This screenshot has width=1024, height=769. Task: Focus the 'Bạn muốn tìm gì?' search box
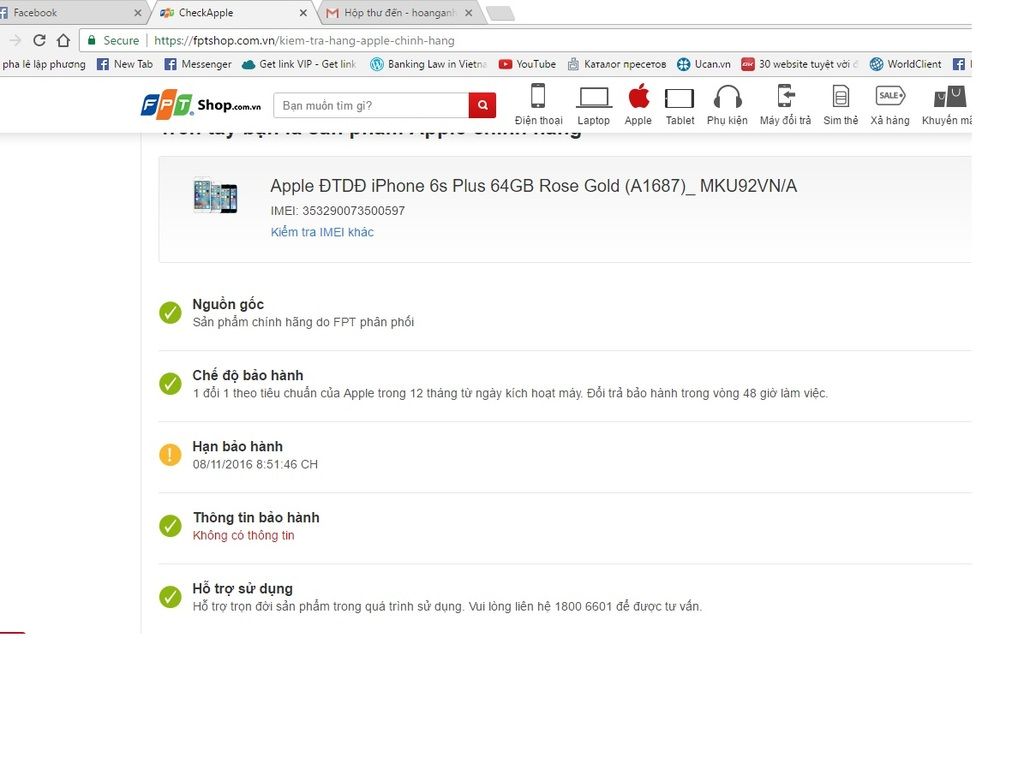coord(371,105)
